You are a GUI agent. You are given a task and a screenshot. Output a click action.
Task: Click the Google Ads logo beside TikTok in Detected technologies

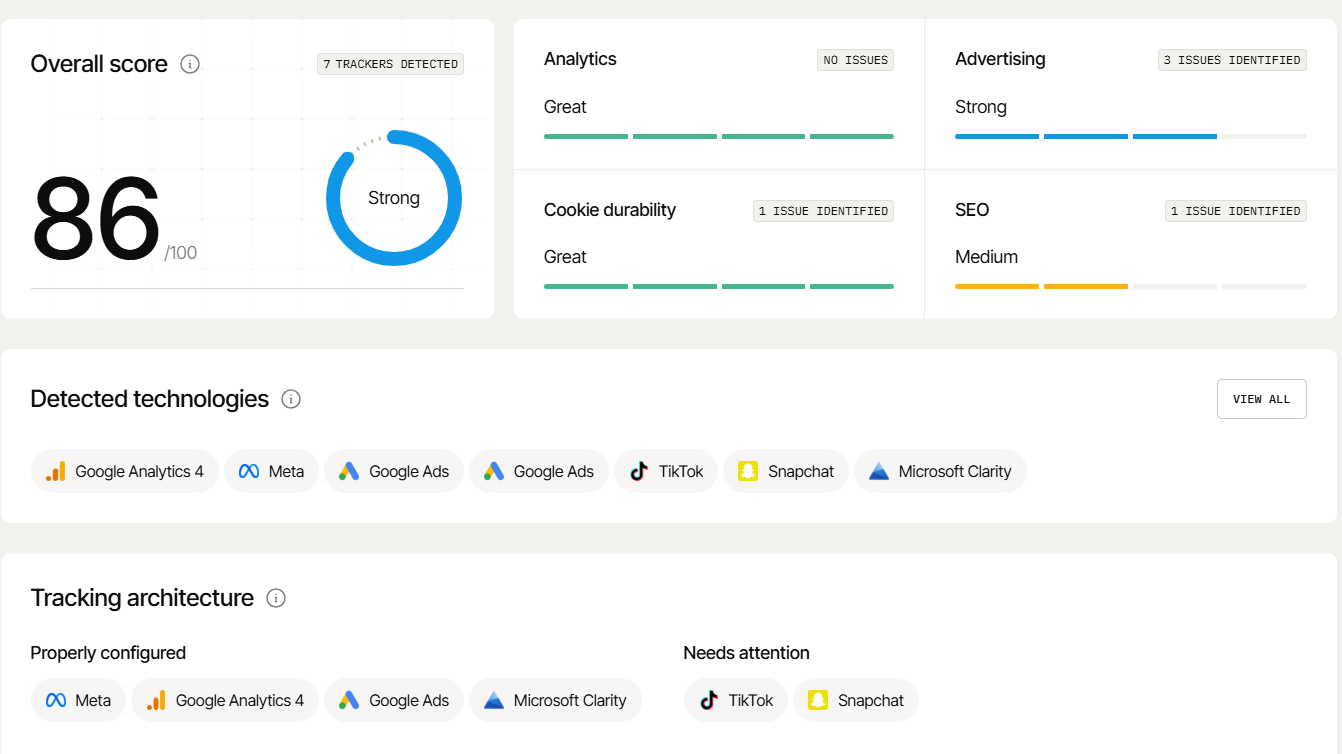point(494,471)
